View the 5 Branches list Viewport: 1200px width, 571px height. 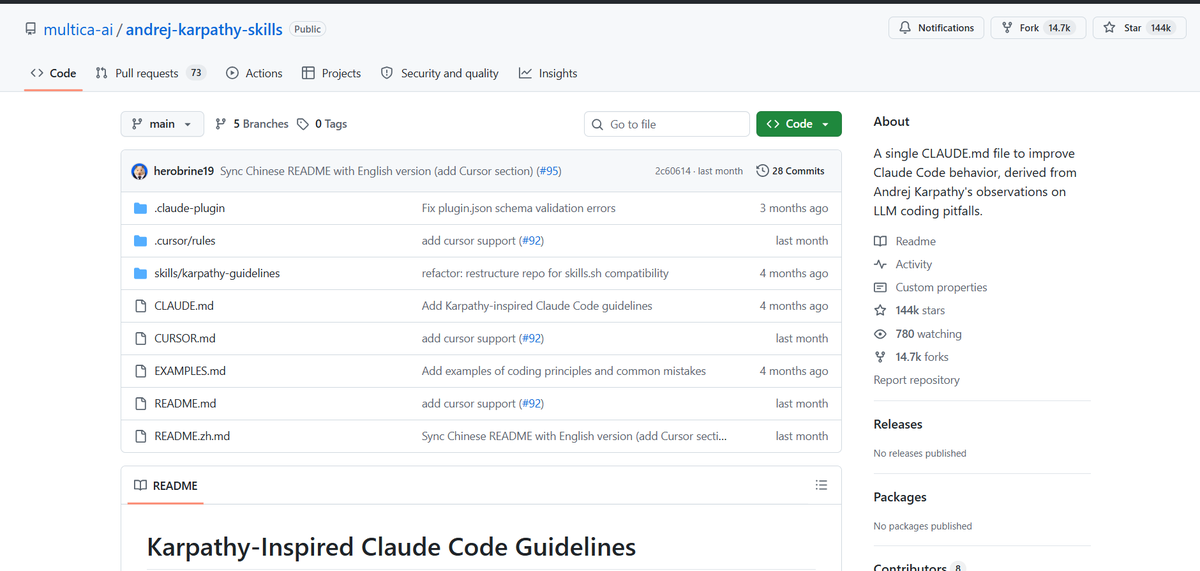point(252,124)
